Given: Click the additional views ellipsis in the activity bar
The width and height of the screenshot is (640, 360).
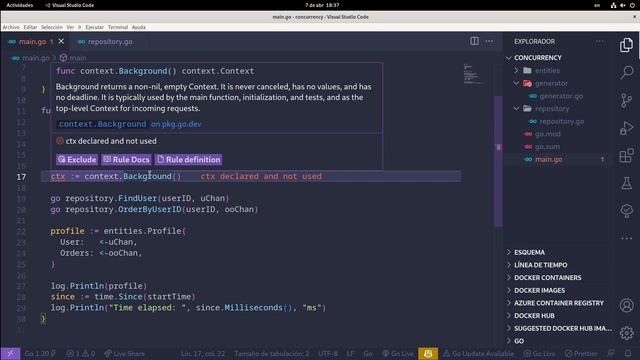Looking at the screenshot, I should click(627, 238).
